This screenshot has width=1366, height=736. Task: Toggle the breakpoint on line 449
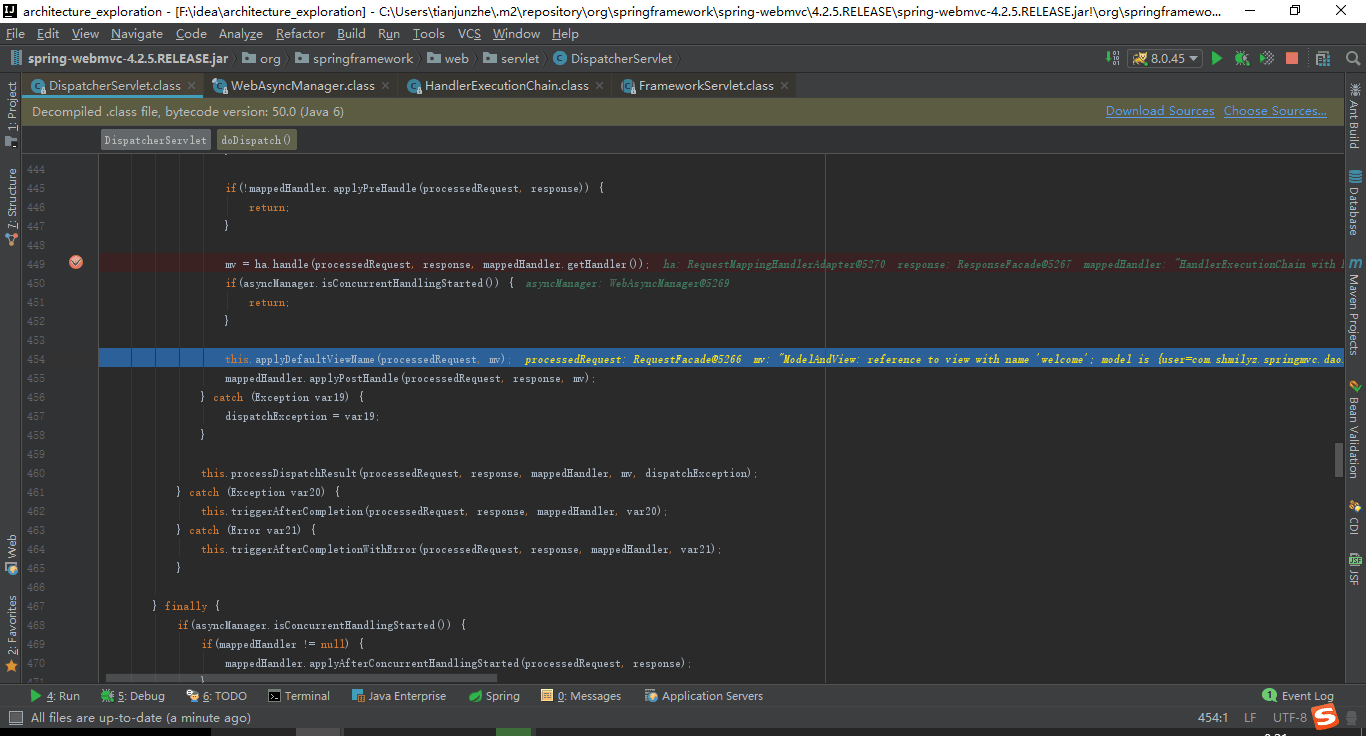(x=76, y=263)
